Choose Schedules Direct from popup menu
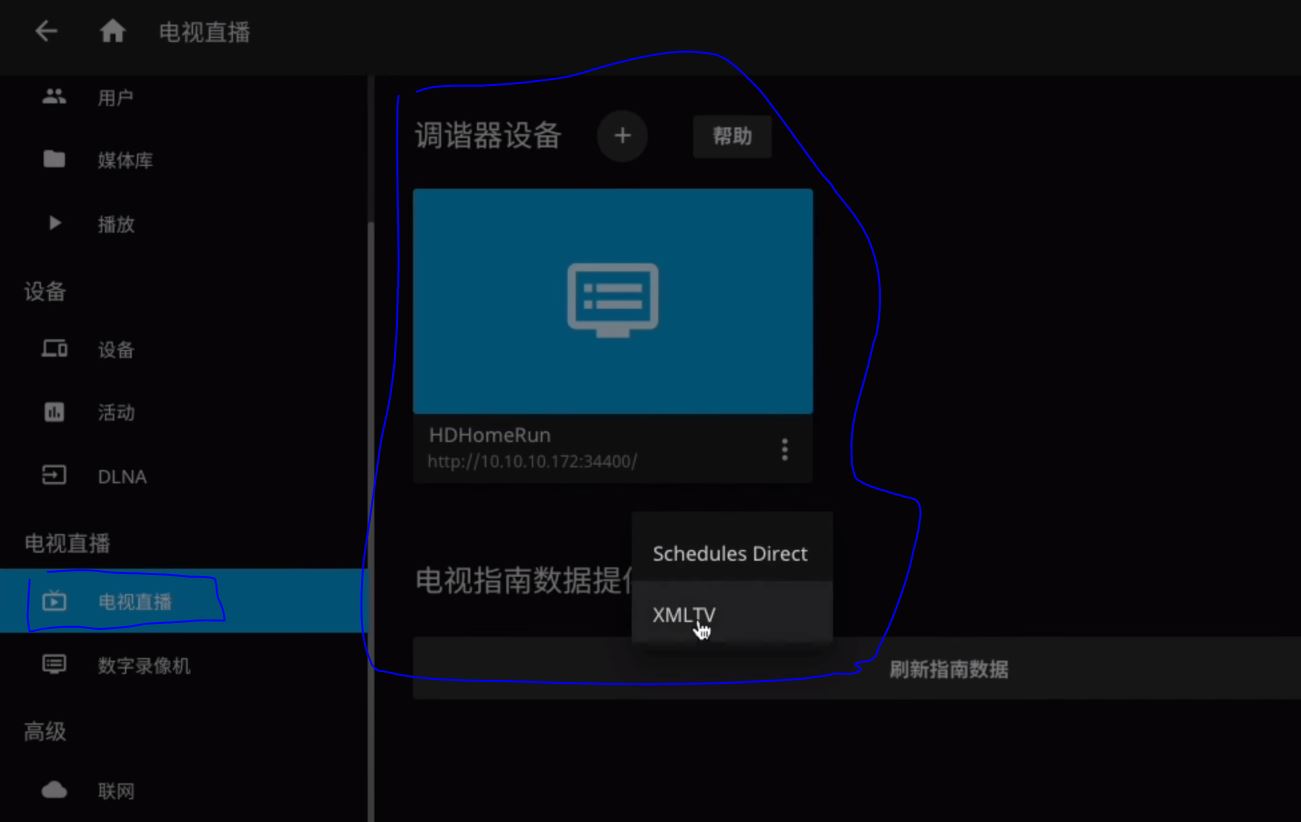 [x=730, y=554]
